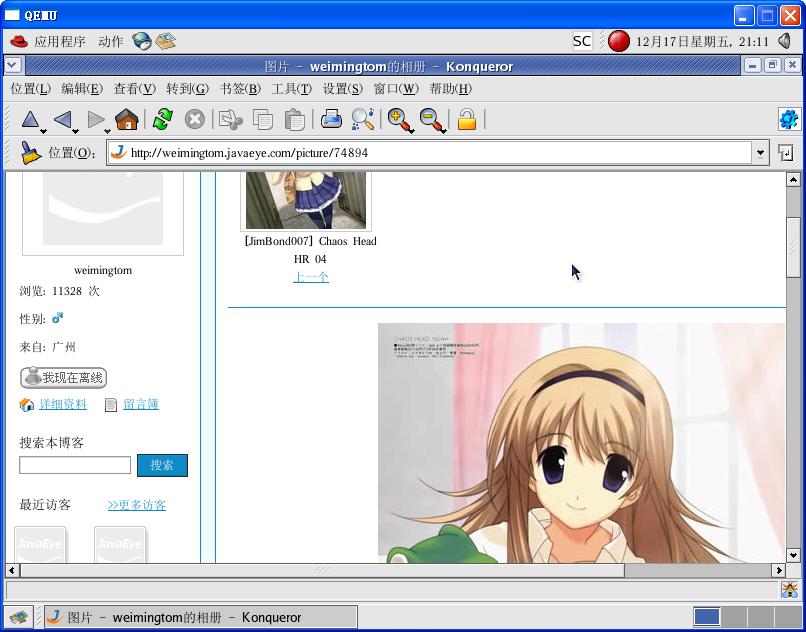Screen dimensions: 806x632
Task: Open the 留言簿 guestbook link
Action: [140, 404]
